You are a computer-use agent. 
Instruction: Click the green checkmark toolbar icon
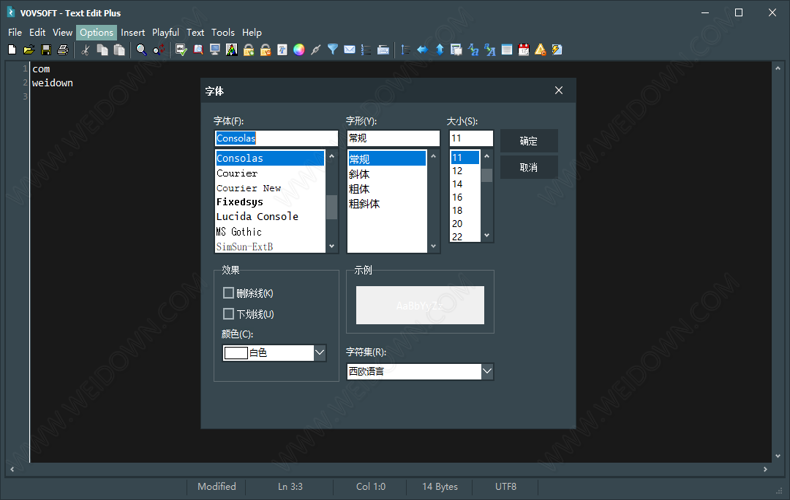coord(181,49)
